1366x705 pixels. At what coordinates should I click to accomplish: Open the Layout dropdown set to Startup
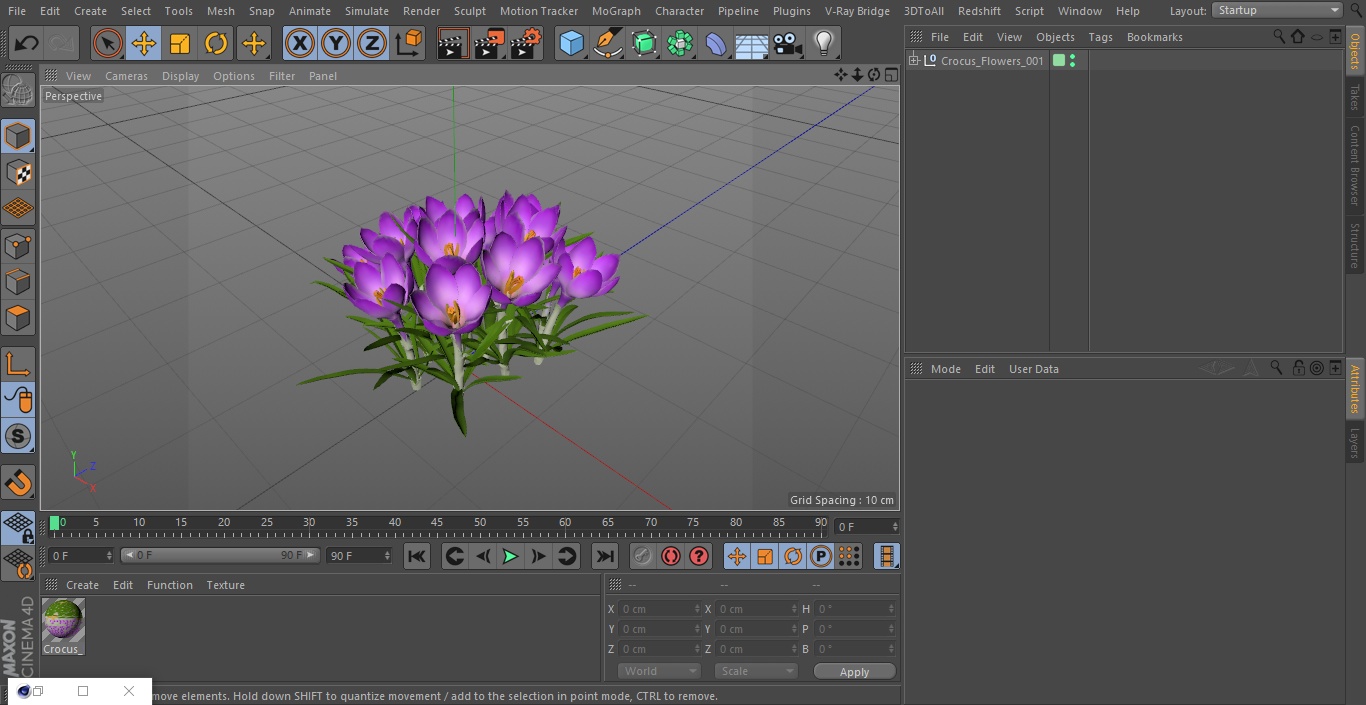pos(1277,10)
